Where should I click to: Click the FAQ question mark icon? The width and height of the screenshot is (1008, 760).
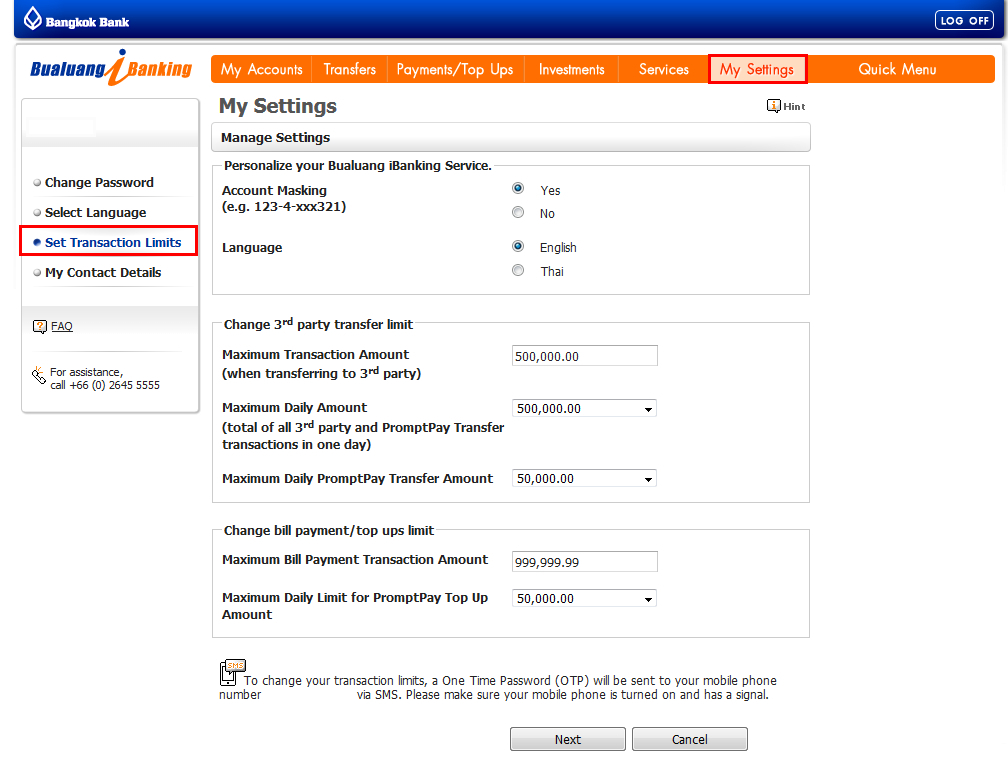pos(40,326)
